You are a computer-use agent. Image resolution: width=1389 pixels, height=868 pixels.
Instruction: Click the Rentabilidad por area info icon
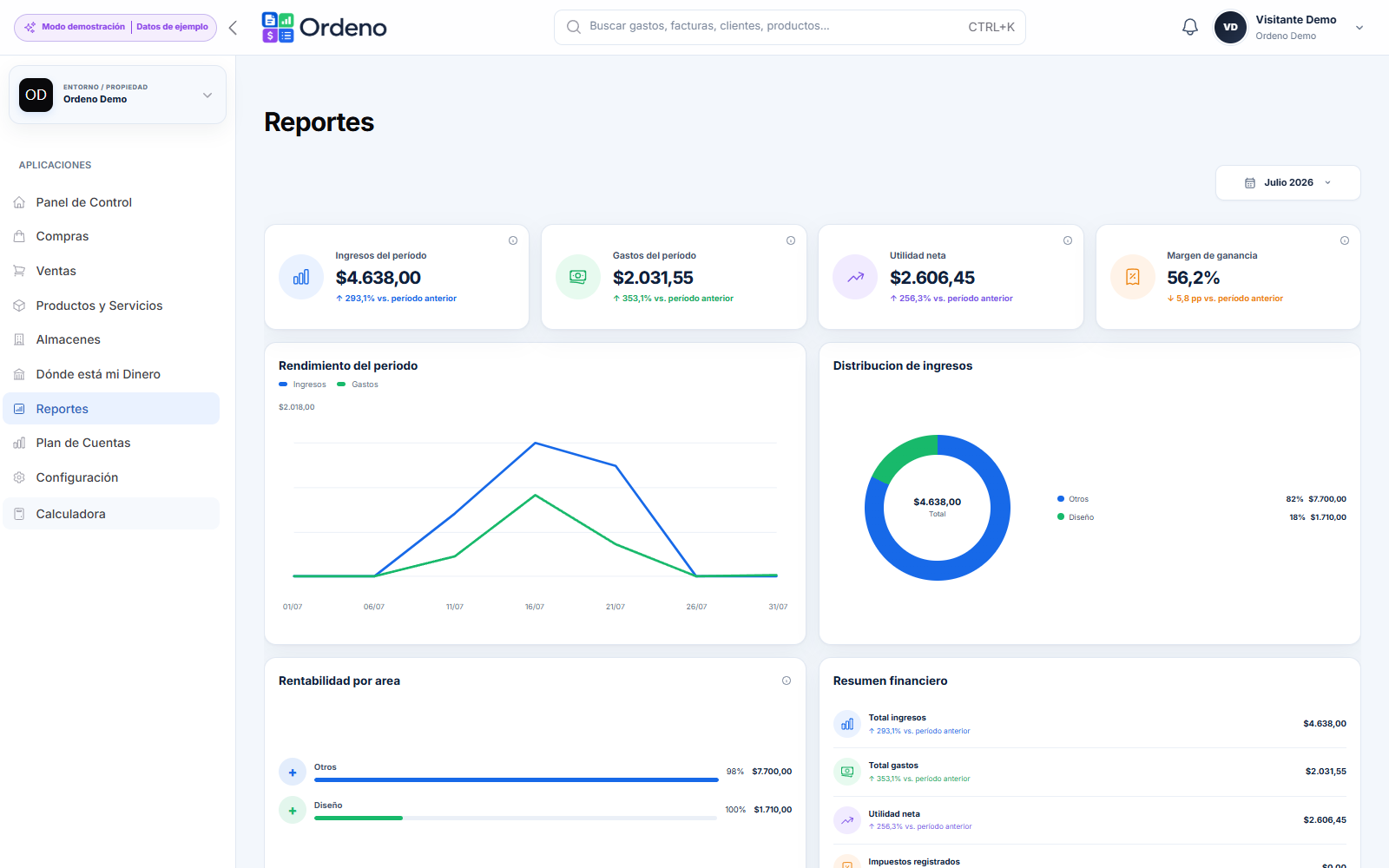point(787,681)
